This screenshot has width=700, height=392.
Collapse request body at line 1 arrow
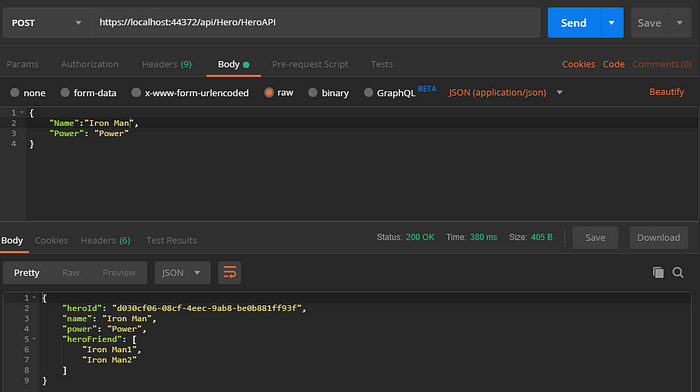(x=21, y=113)
